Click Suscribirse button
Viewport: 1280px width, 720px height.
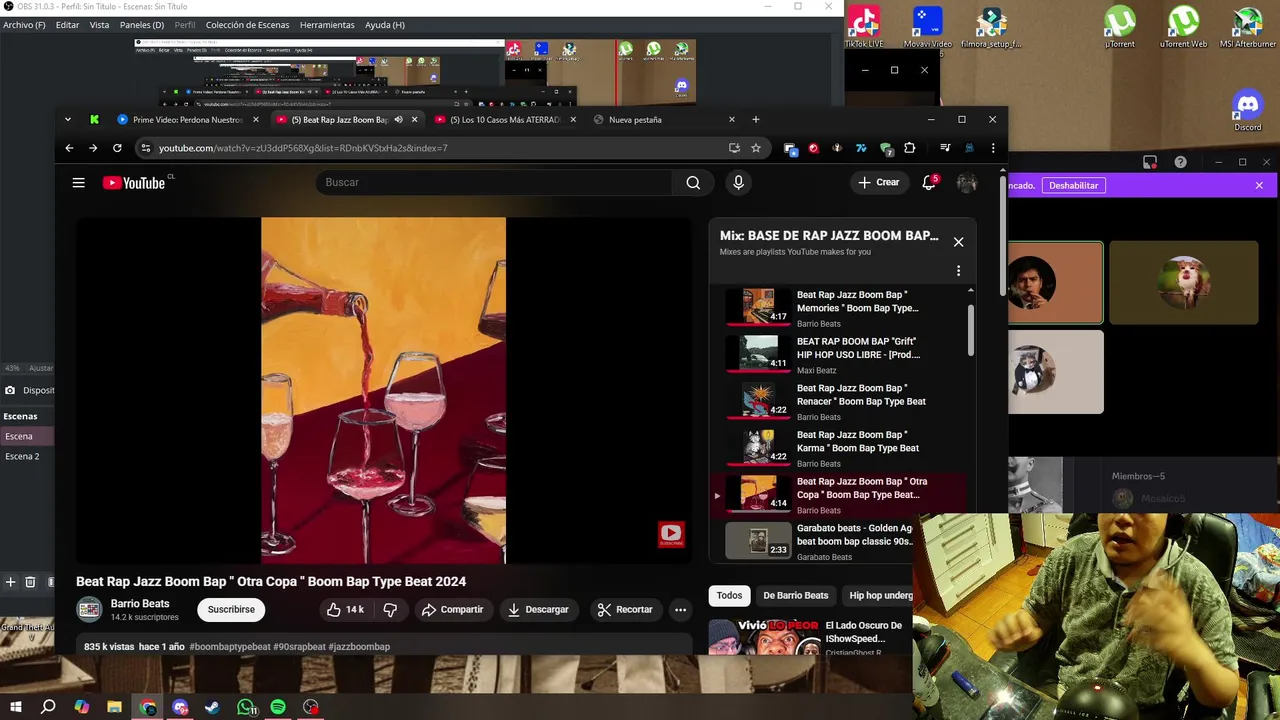coord(231,609)
